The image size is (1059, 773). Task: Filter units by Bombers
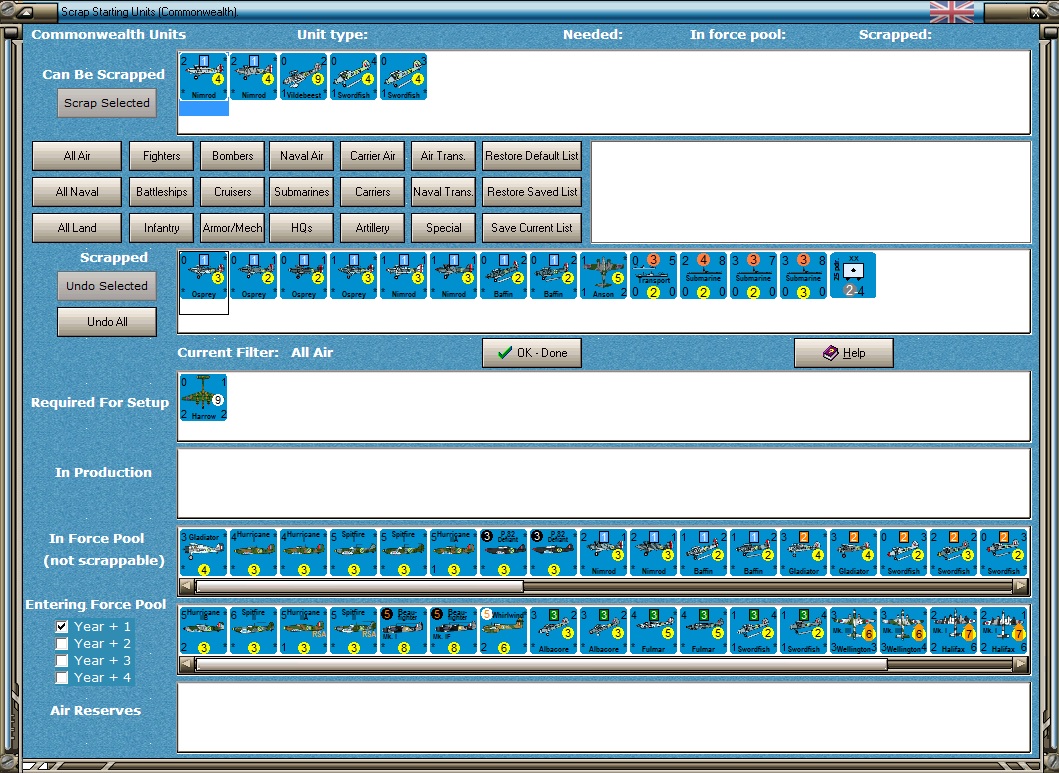232,156
